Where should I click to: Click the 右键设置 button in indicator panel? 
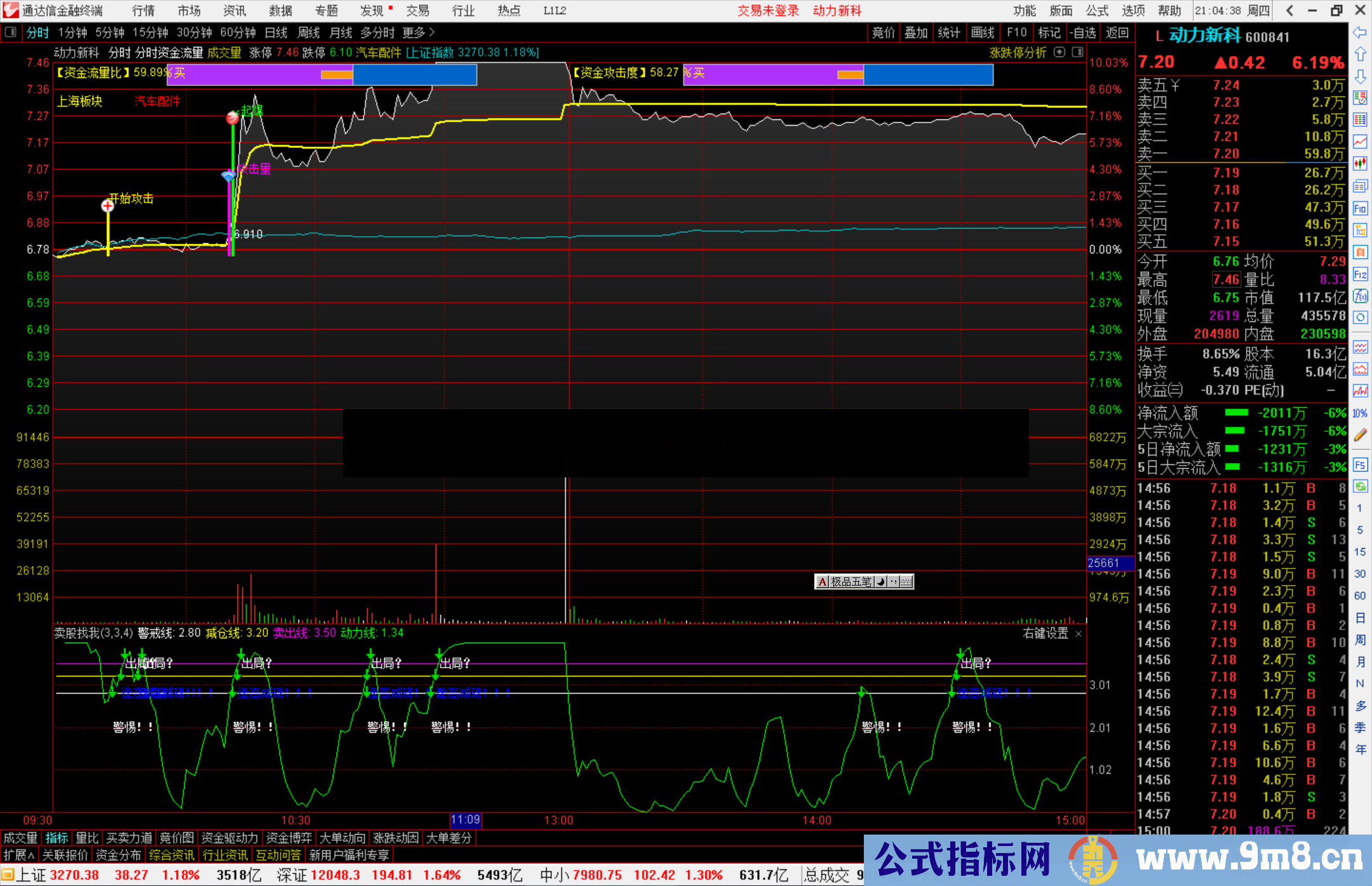[1046, 633]
